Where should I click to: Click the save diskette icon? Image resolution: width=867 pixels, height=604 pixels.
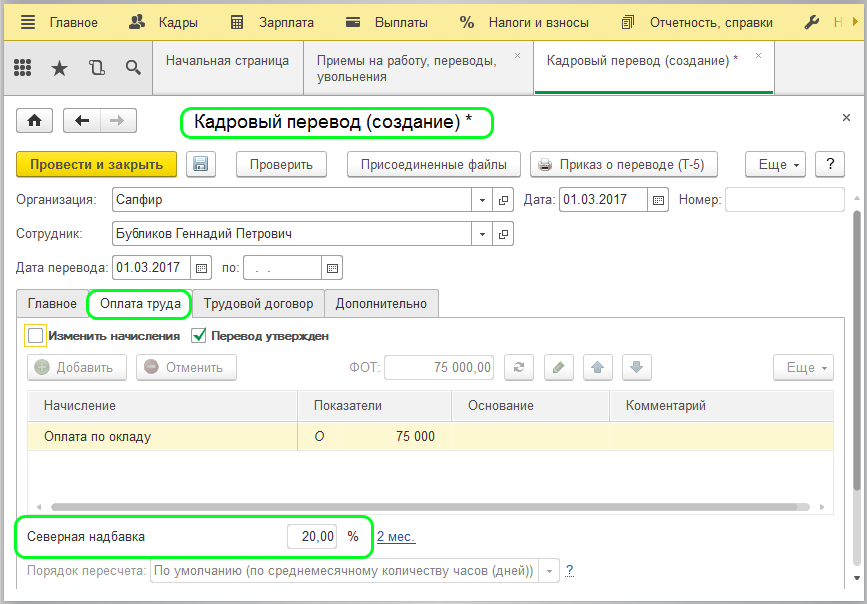tap(200, 164)
